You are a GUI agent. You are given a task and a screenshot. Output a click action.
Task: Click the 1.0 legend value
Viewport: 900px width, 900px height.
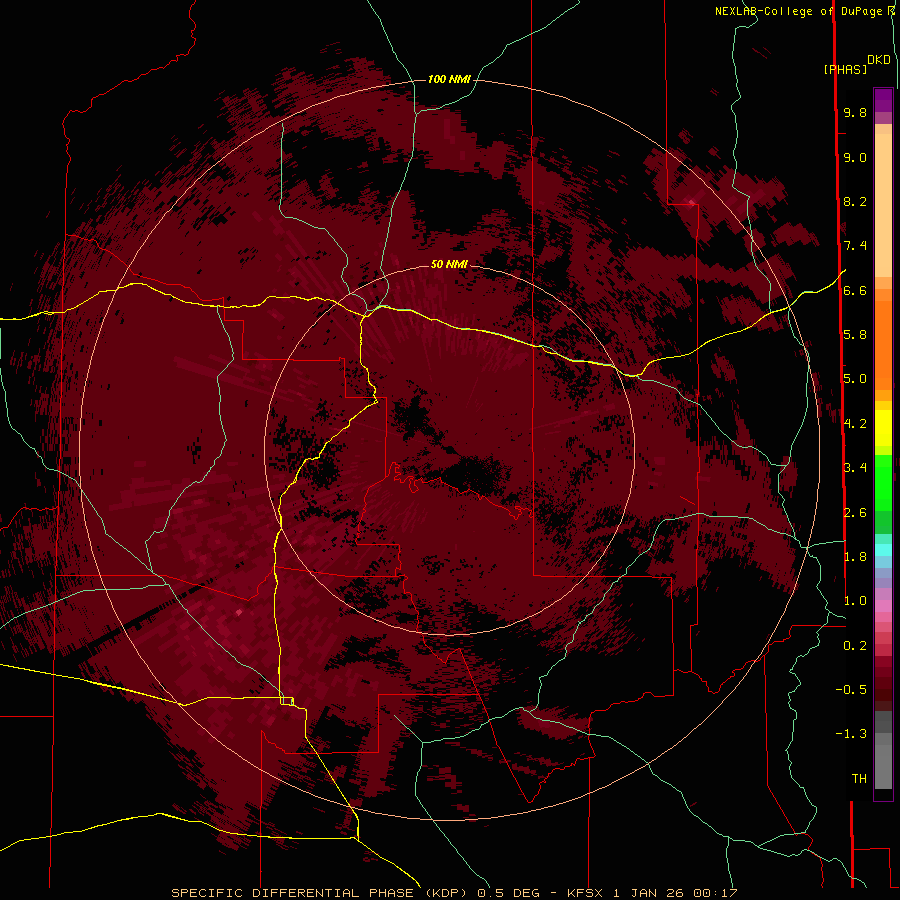pyautogui.click(x=855, y=601)
